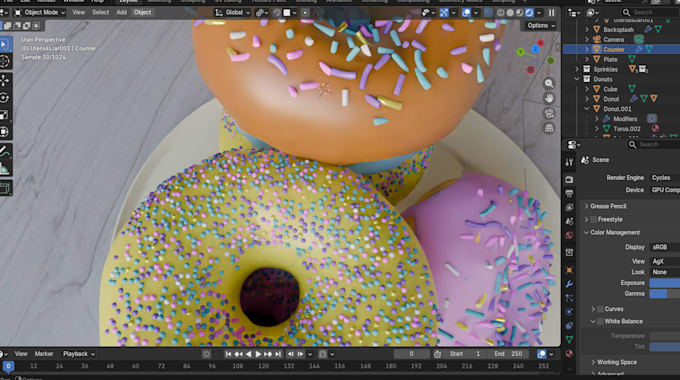Open the viewport Add menu

click(121, 13)
